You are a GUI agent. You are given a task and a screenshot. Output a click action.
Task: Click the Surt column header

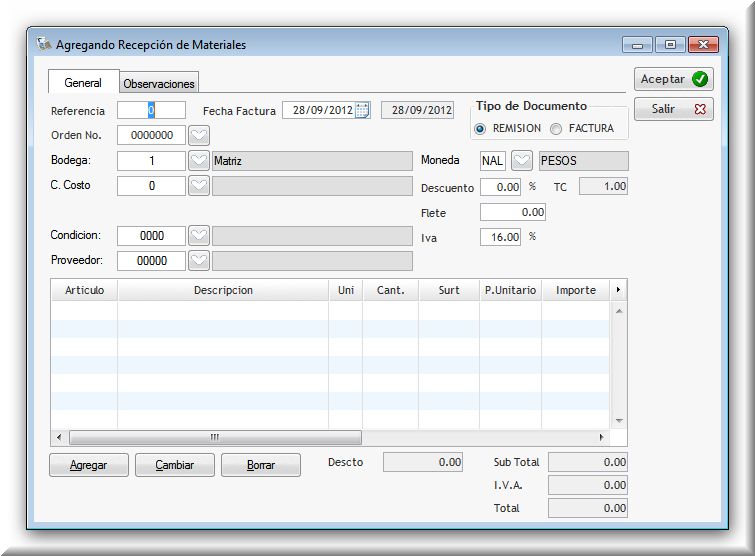click(449, 290)
